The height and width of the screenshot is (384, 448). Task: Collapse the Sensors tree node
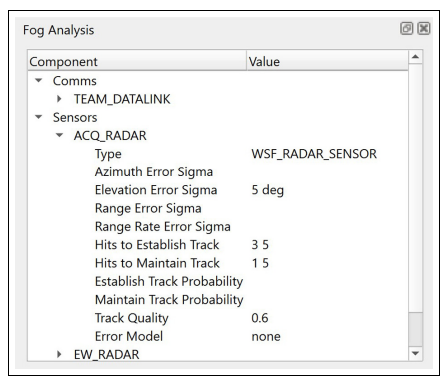(39, 117)
